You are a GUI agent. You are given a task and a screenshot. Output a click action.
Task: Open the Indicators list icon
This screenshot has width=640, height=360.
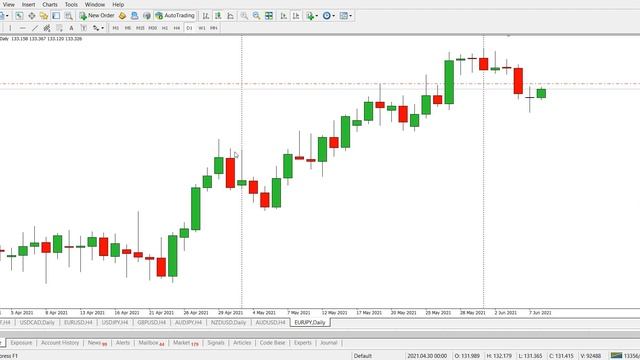point(310,16)
